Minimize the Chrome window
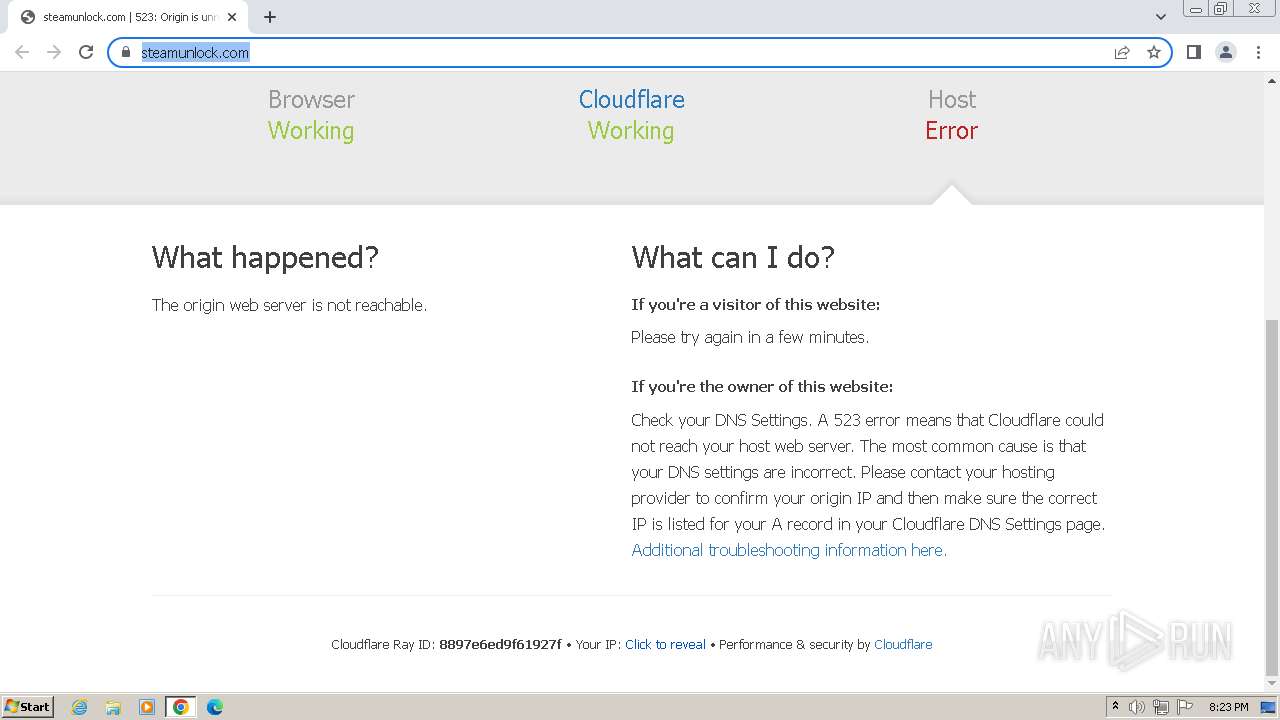 tap(1195, 9)
